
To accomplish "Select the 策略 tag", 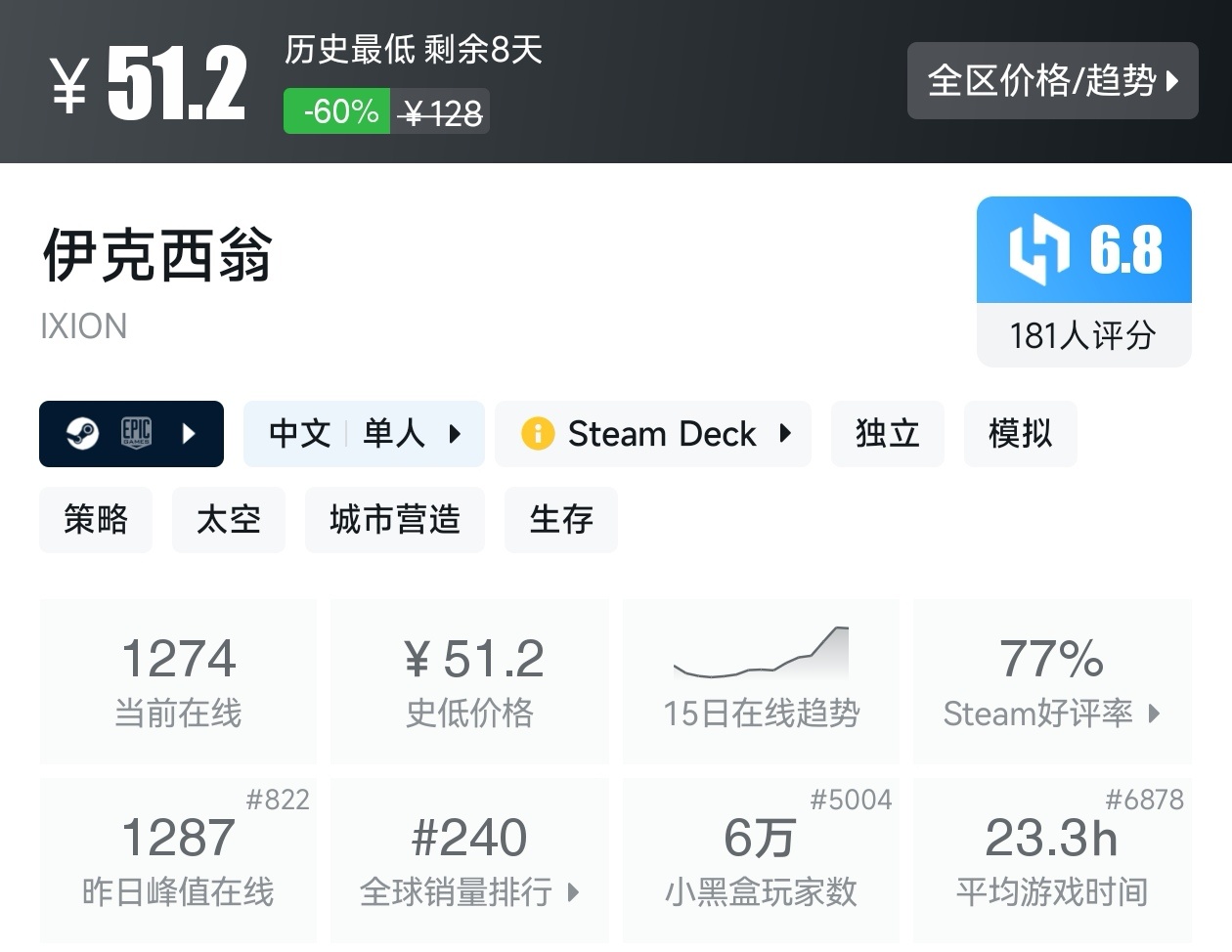I will tap(96, 519).
